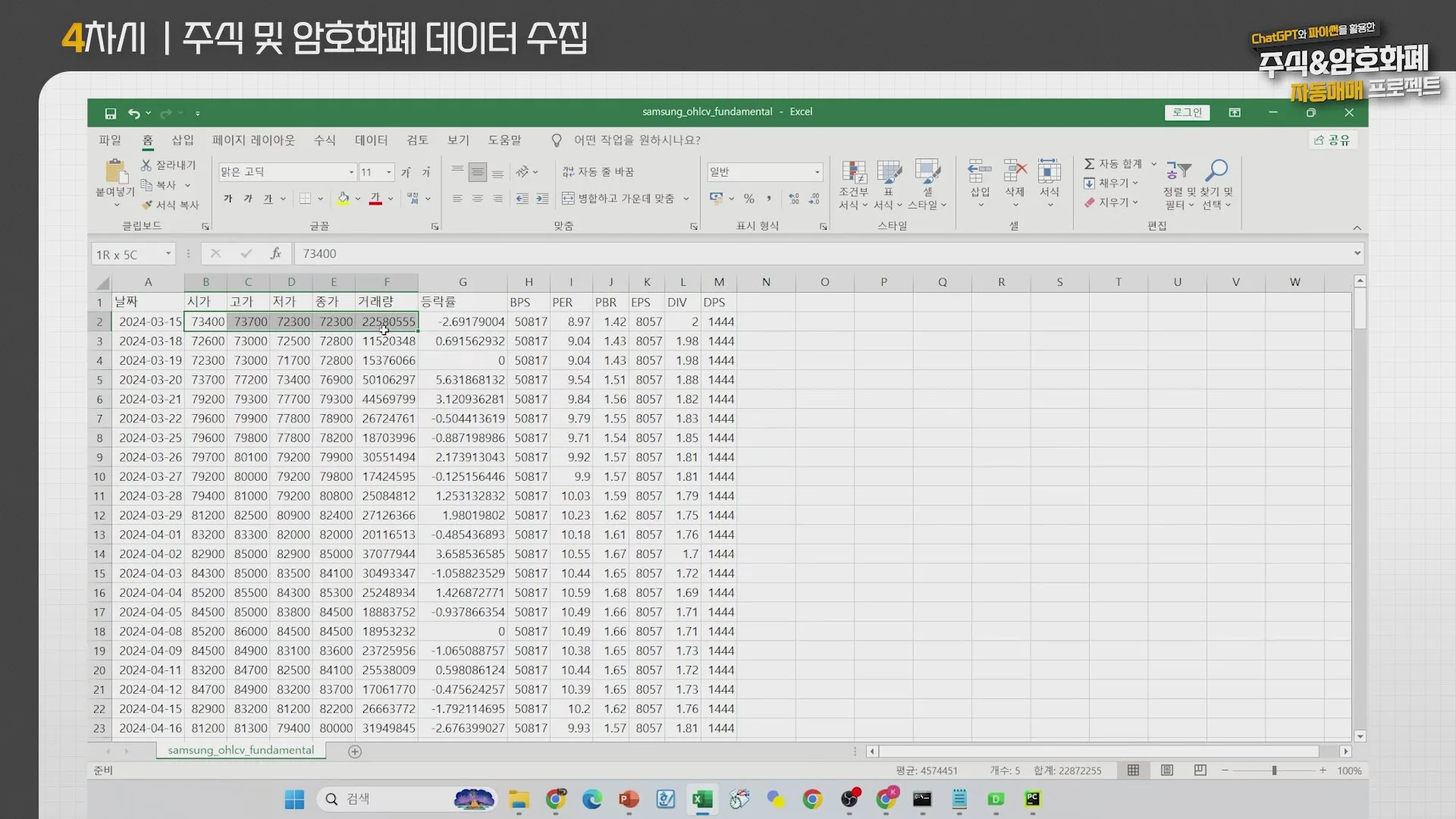Open the font name dropdown
This screenshot has height=819, width=1456.
(x=351, y=172)
